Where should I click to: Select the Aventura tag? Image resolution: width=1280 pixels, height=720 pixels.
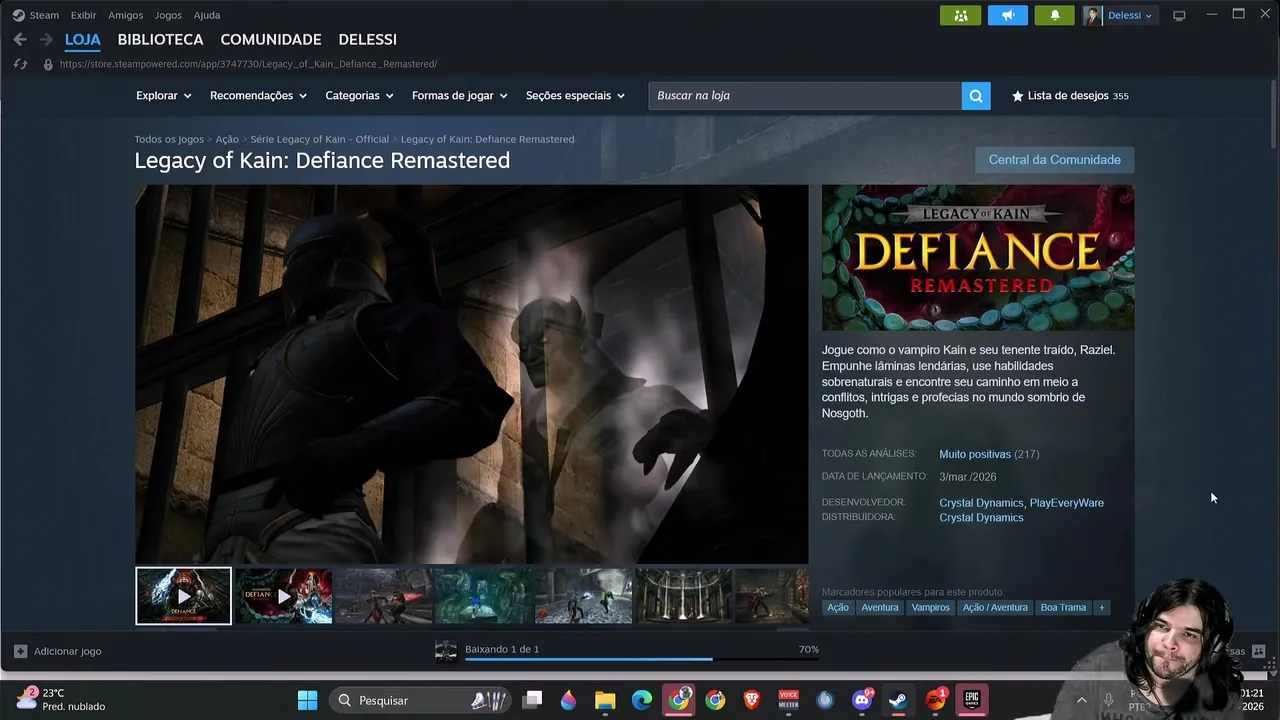tap(880, 607)
